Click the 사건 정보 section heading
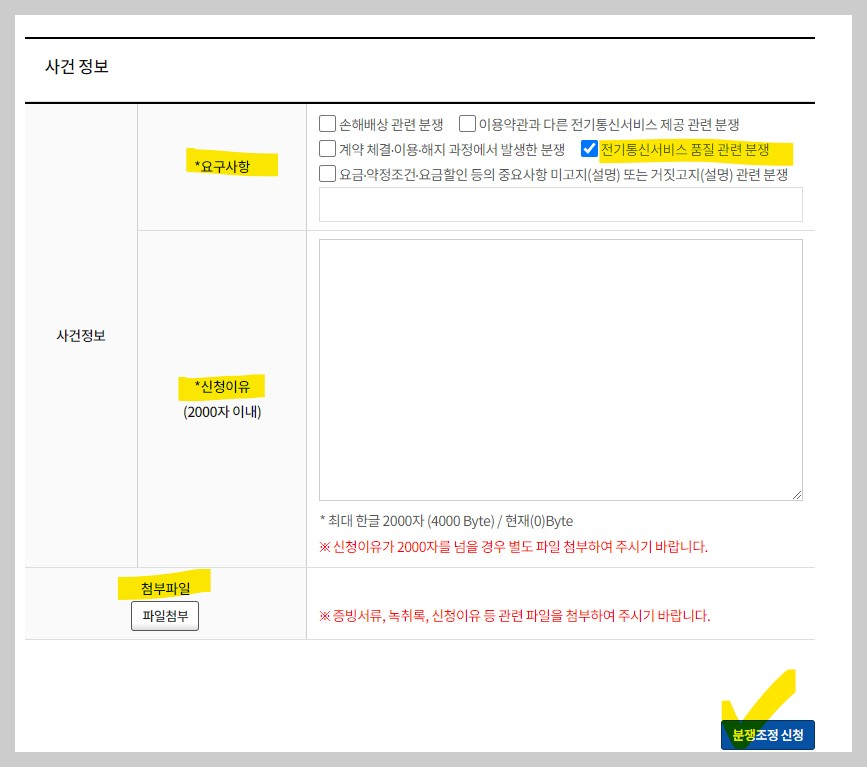Viewport: 867px width, 767px height. (76, 67)
